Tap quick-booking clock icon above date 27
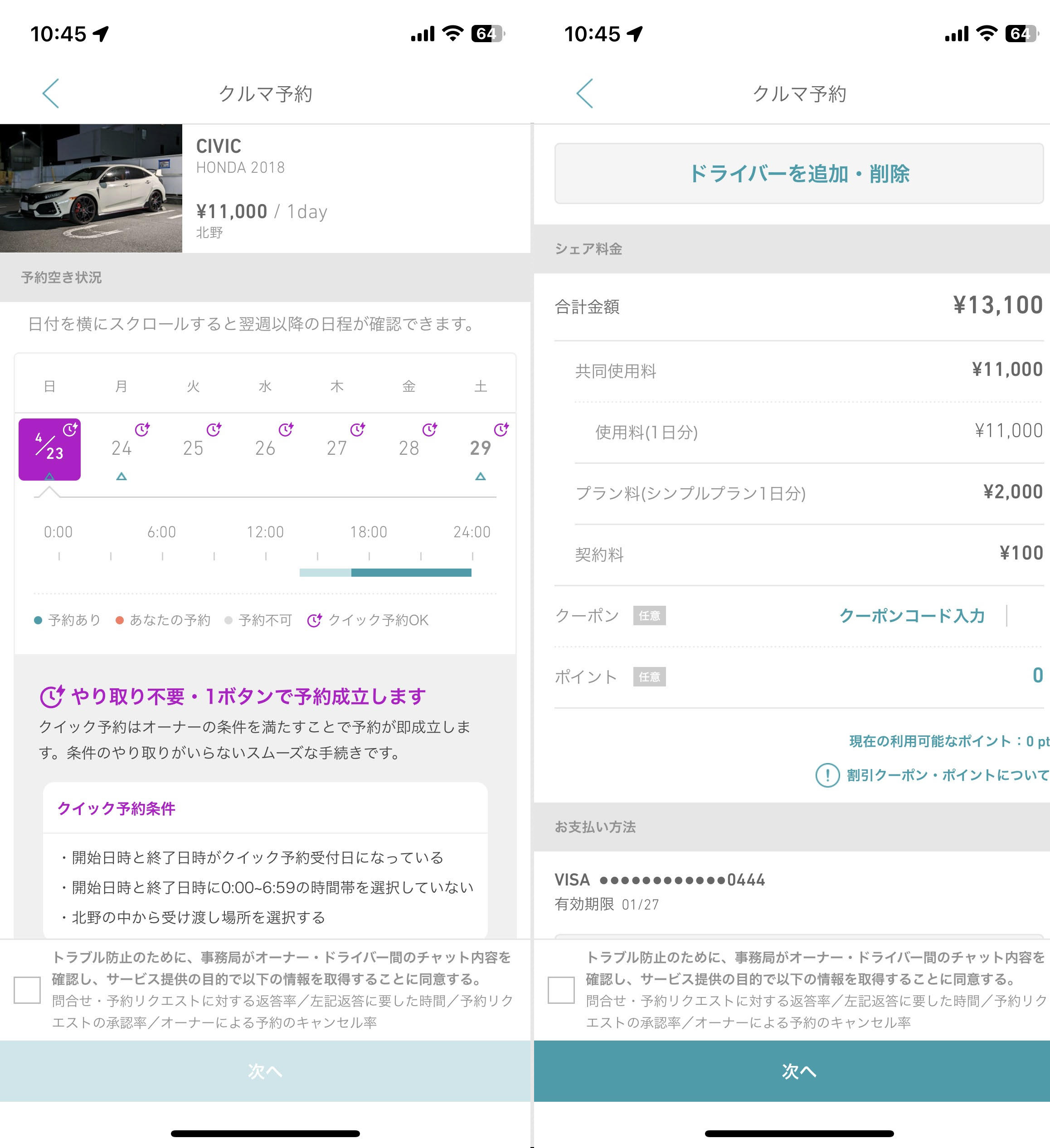 tap(358, 429)
